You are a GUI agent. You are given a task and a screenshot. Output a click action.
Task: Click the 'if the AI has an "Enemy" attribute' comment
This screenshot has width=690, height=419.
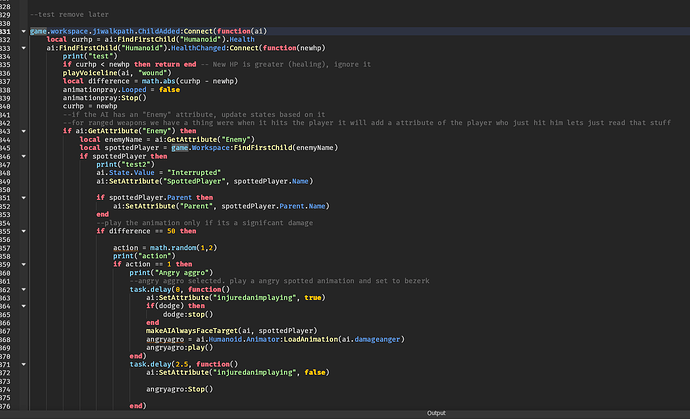[x=194, y=114]
